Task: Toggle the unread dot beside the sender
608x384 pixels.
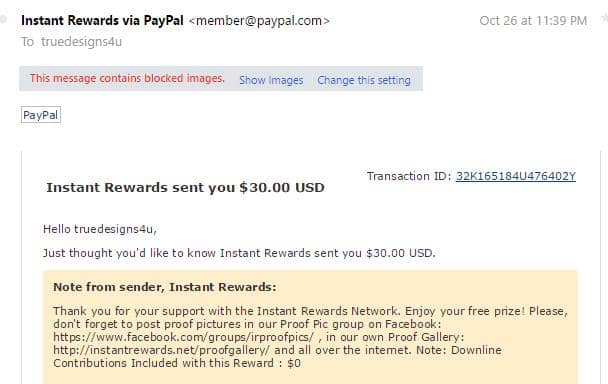Action: [x=3, y=19]
